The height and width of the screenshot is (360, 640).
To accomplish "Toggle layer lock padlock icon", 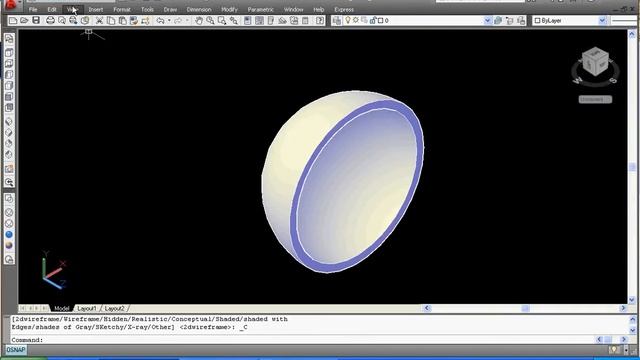I will coord(372,20).
